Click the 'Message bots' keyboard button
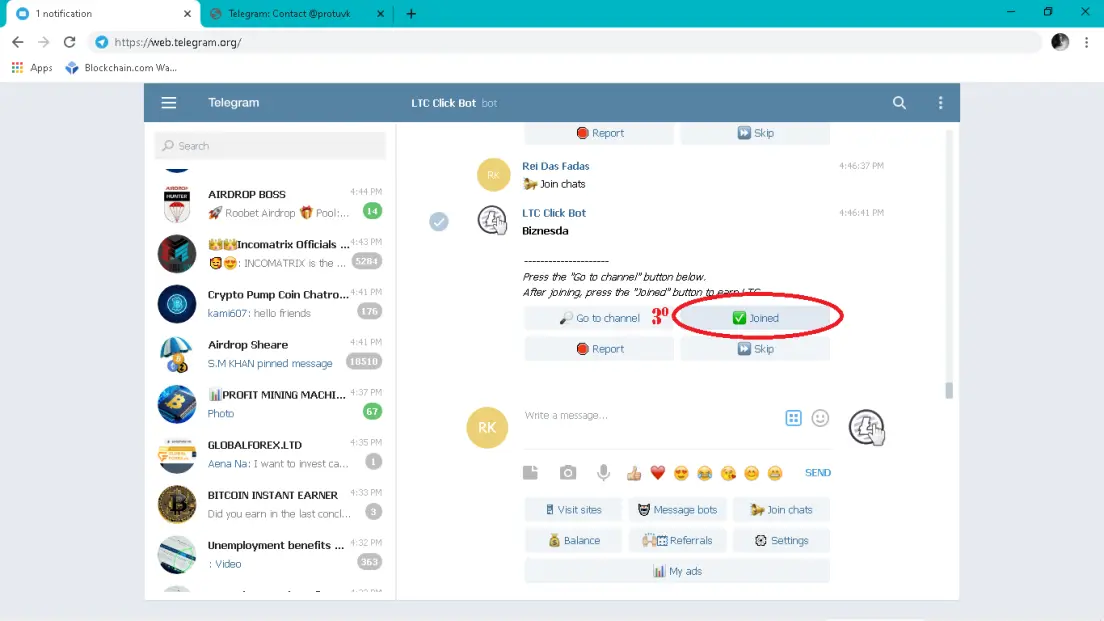This screenshot has height=621, width=1104. click(x=677, y=510)
